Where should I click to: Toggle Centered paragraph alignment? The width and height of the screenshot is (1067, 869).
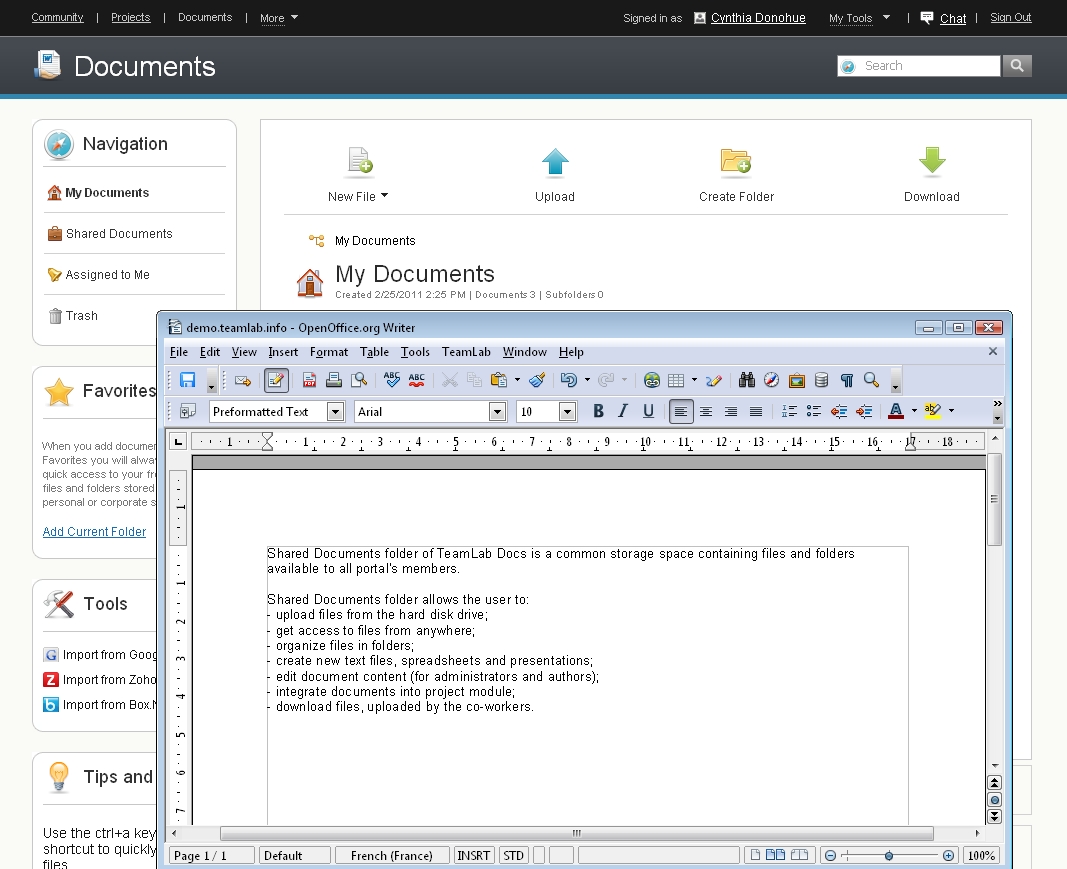pos(706,411)
